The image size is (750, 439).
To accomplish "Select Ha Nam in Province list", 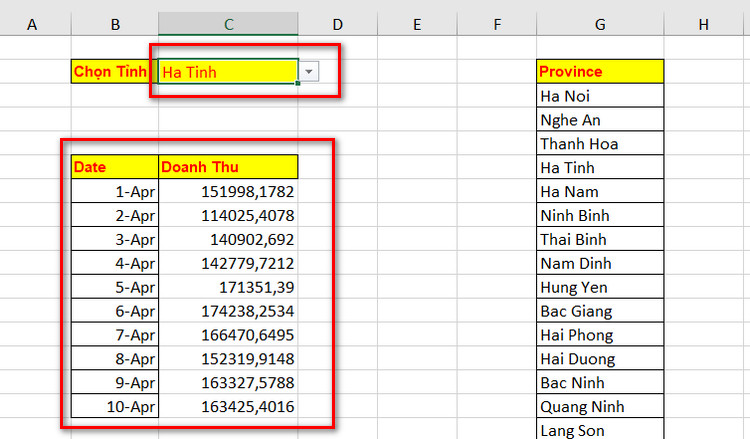I will [600, 191].
